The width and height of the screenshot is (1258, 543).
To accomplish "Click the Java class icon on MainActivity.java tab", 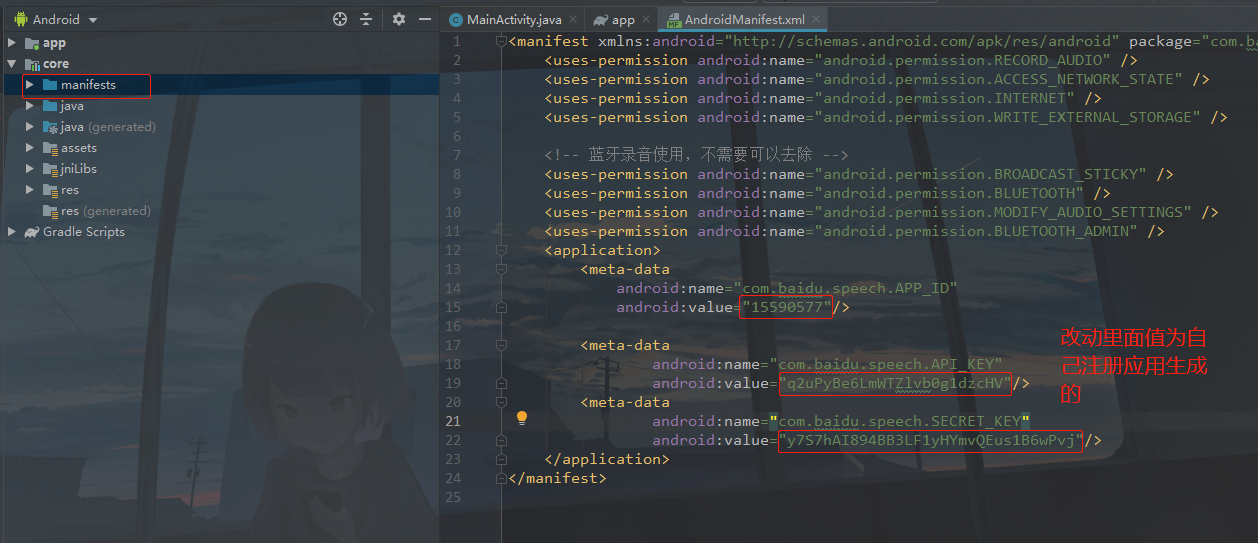I will [x=456, y=19].
